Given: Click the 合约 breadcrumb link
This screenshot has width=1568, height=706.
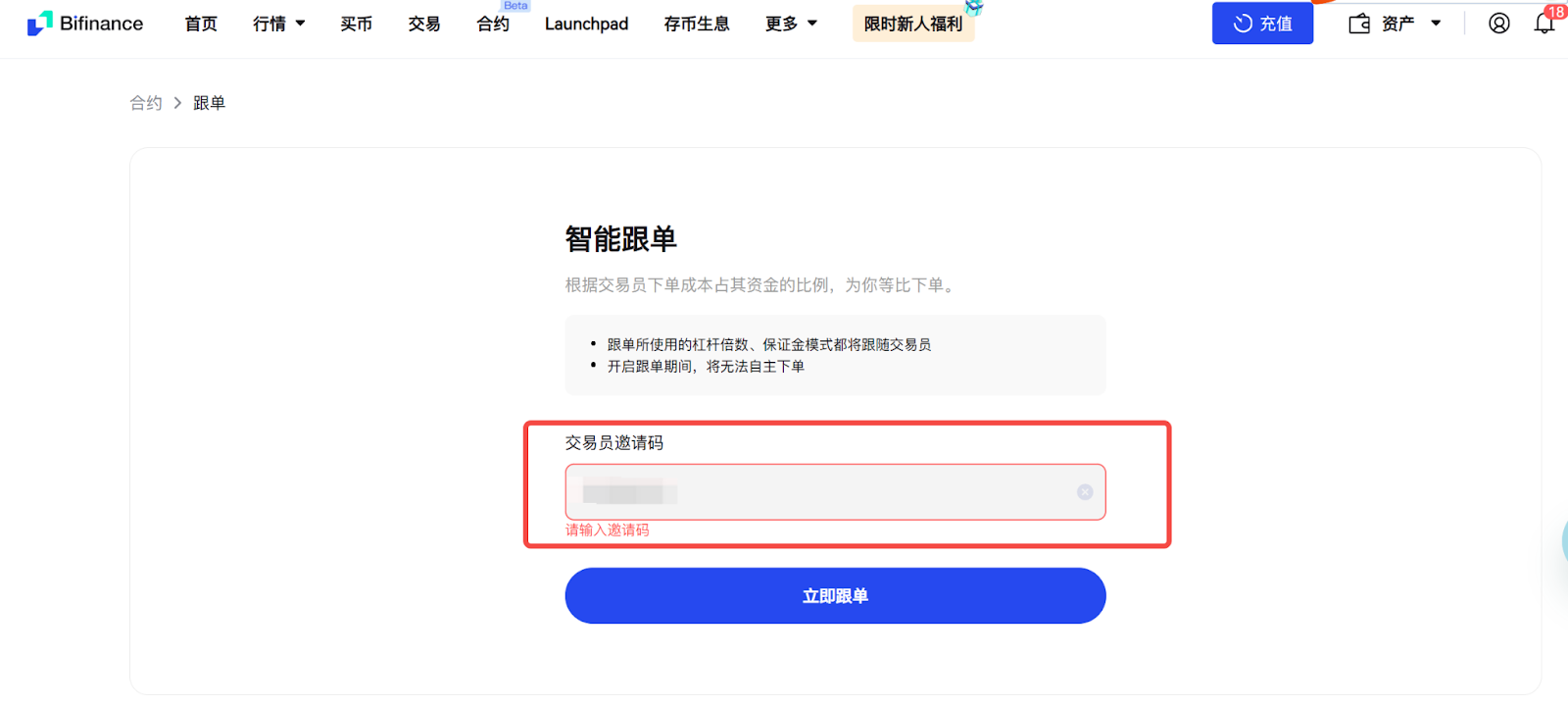Looking at the screenshot, I should (146, 103).
